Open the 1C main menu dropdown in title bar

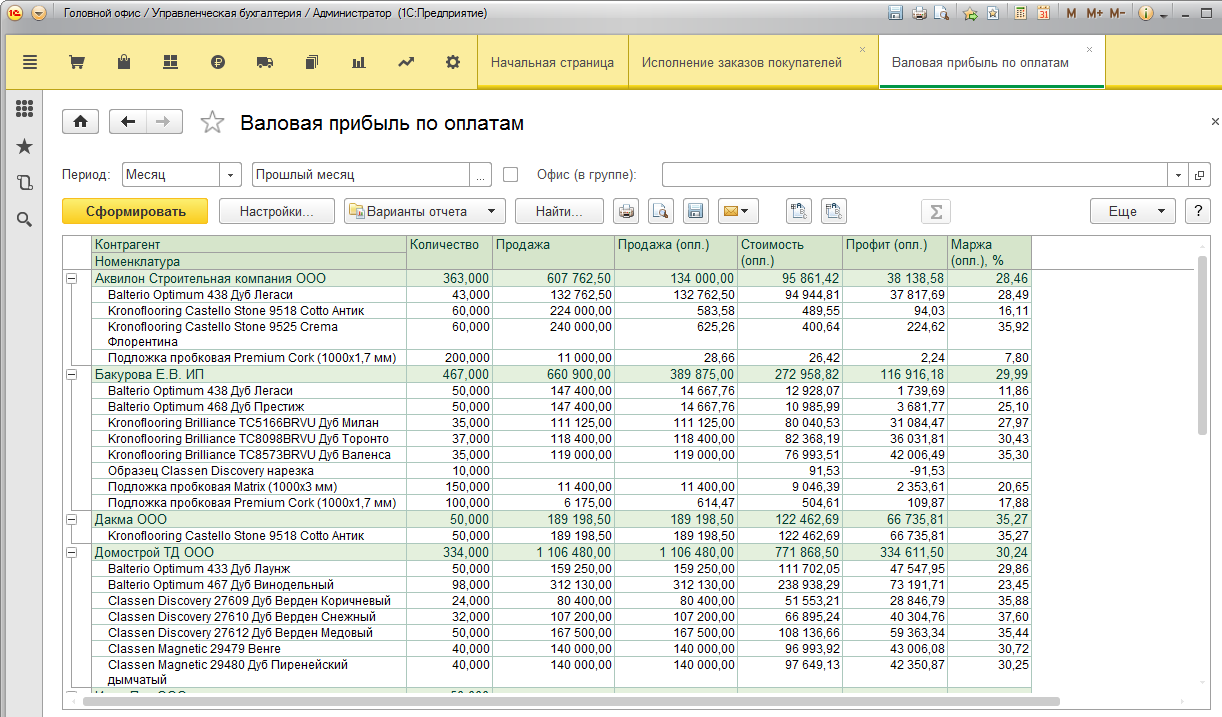click(39, 14)
